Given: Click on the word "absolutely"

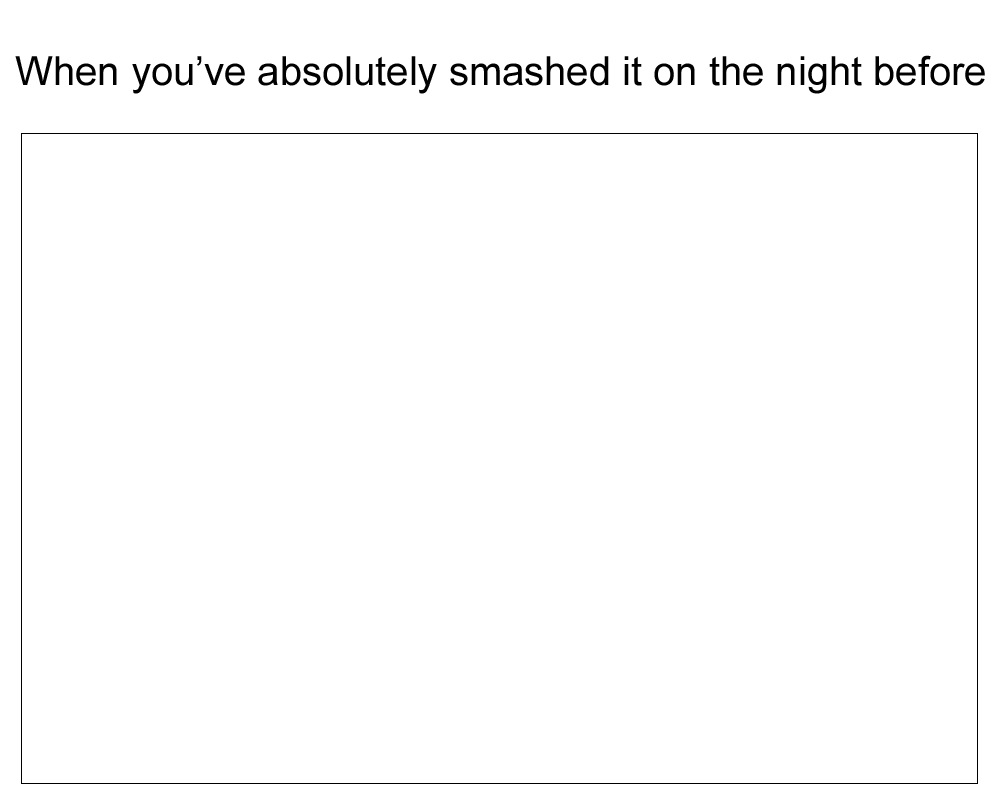Looking at the screenshot, I should tap(347, 73).
